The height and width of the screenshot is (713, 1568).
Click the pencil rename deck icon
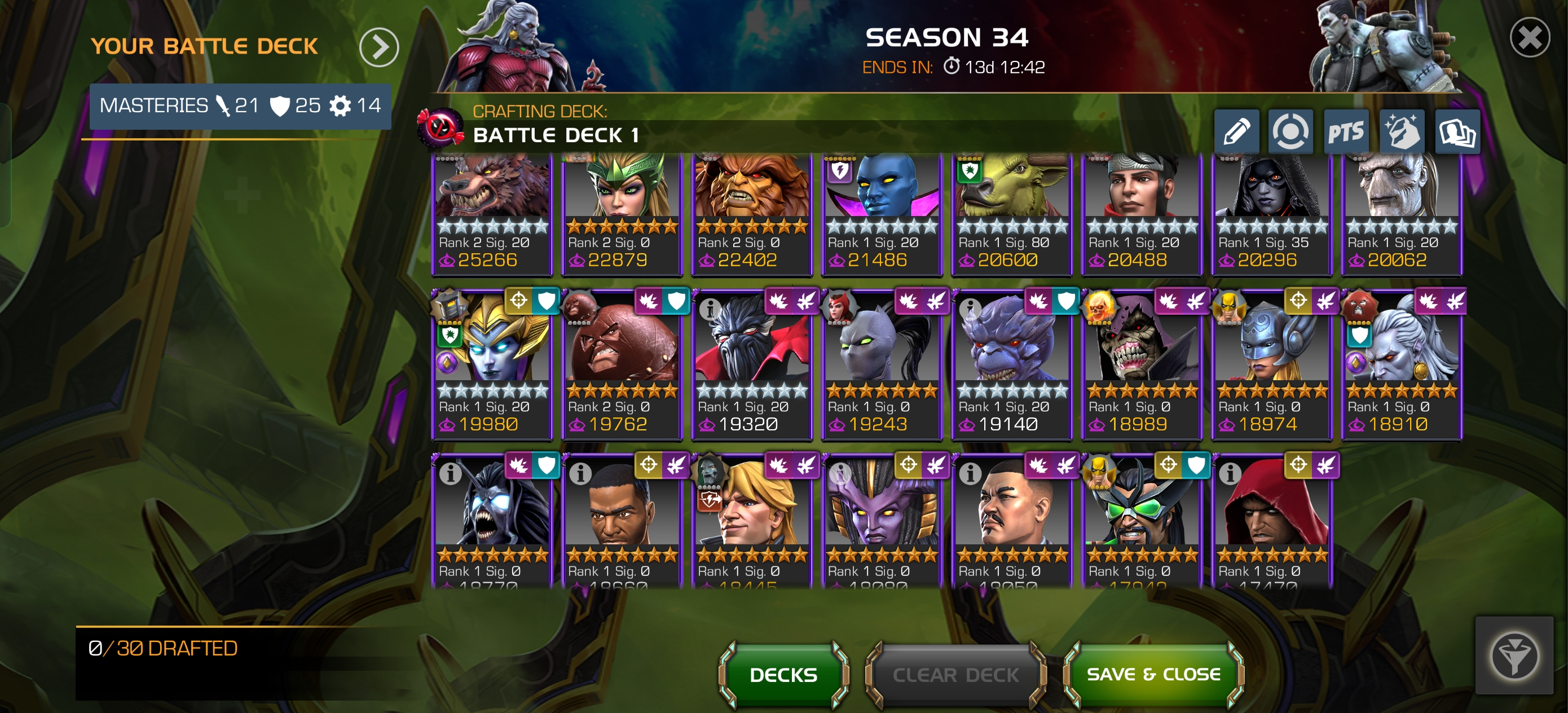1236,132
